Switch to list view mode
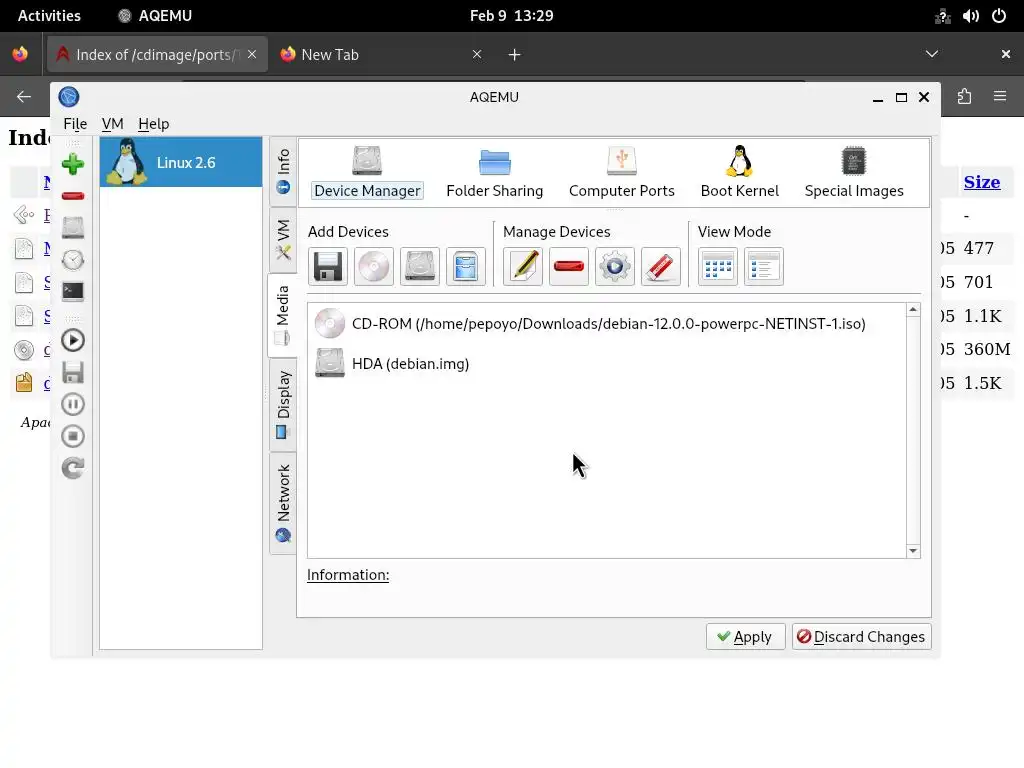Image resolution: width=1024 pixels, height=768 pixels. tap(763, 266)
